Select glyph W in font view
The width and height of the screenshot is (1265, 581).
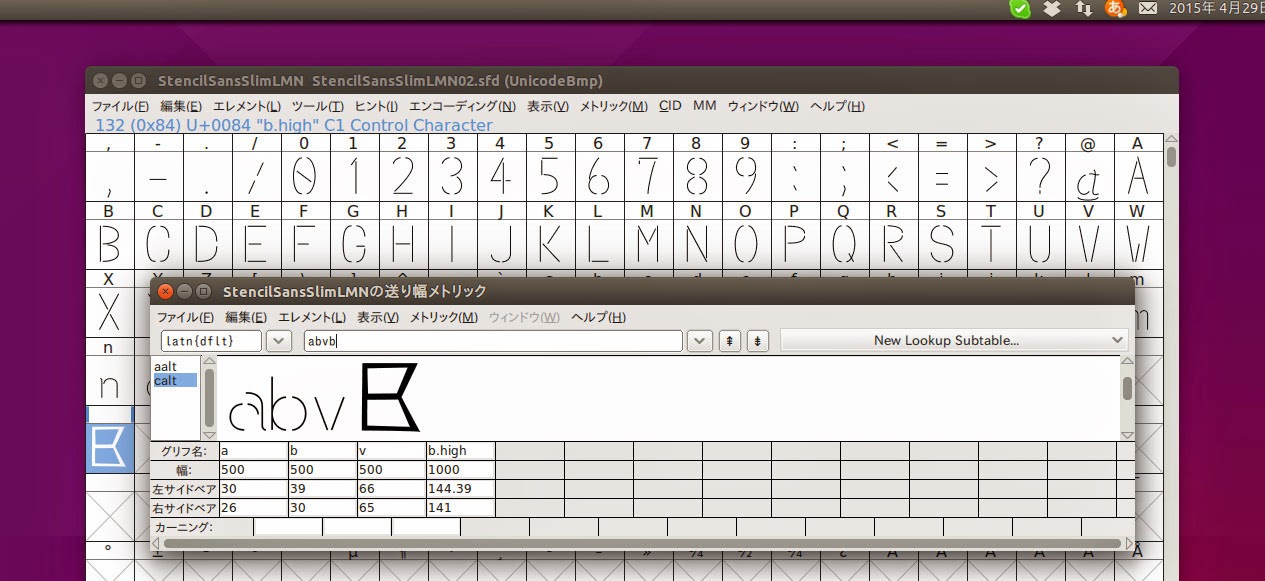click(1137, 245)
